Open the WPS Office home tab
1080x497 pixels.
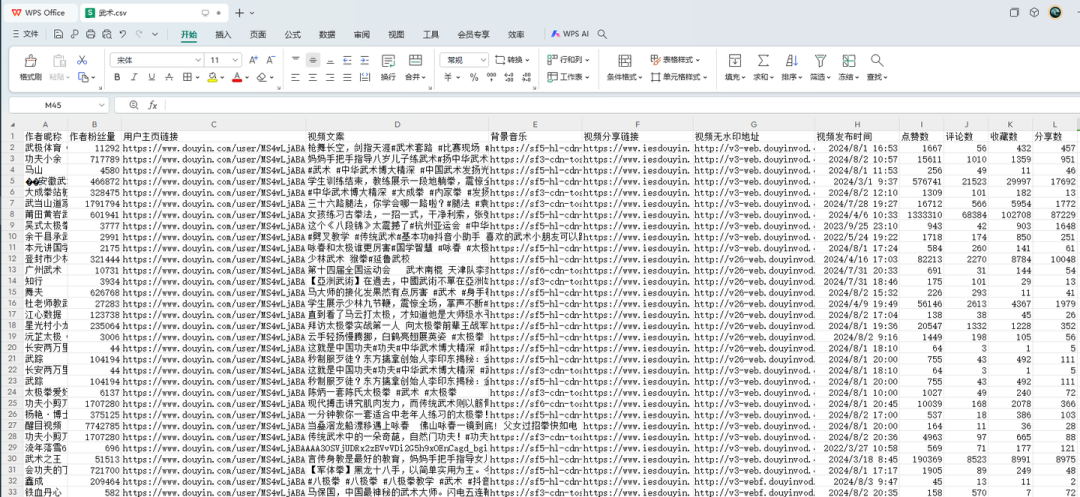coord(39,12)
